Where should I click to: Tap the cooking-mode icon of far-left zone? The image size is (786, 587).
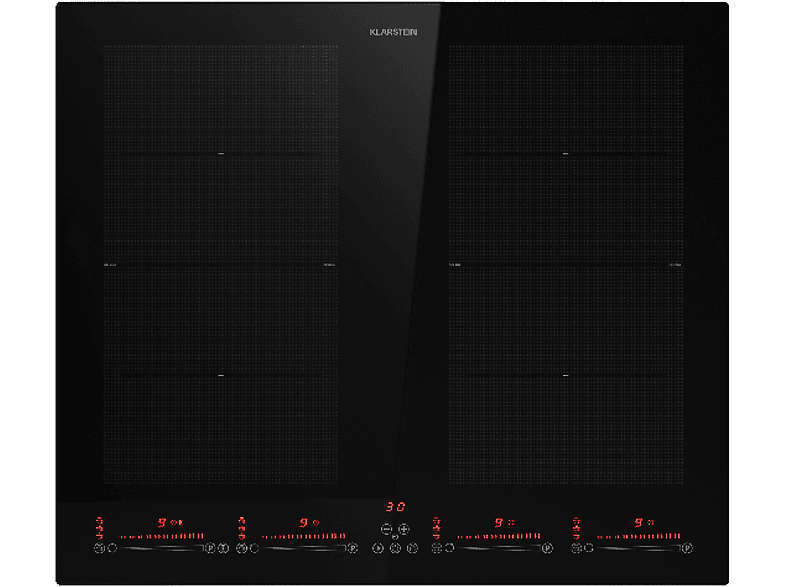point(99,548)
